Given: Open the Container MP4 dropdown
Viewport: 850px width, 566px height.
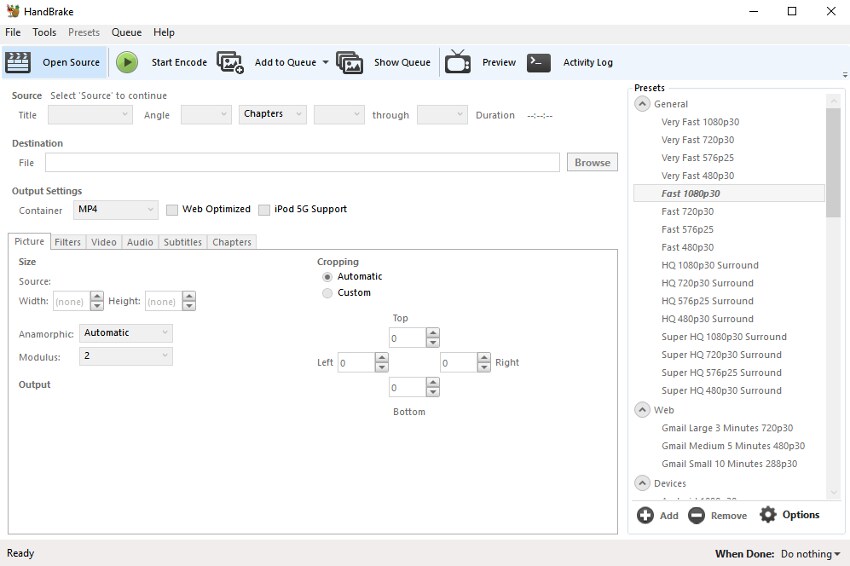Looking at the screenshot, I should [115, 210].
